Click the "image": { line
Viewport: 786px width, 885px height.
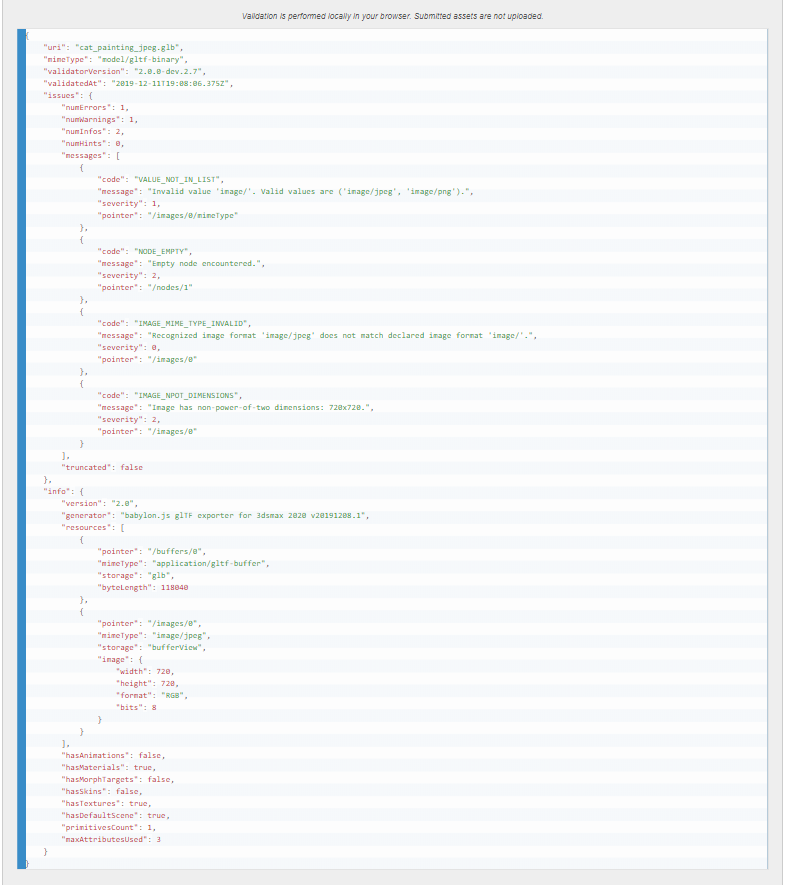(x=120, y=659)
